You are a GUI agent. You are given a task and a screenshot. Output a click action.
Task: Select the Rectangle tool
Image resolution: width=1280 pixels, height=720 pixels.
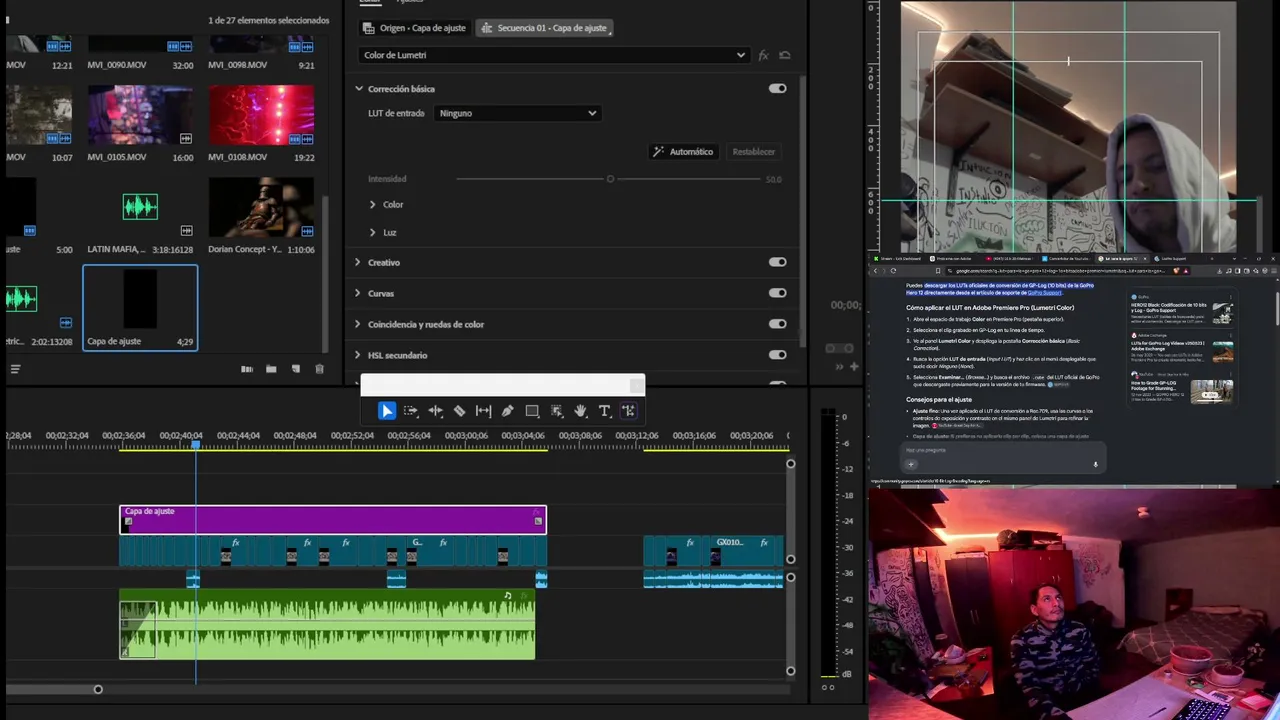point(532,411)
